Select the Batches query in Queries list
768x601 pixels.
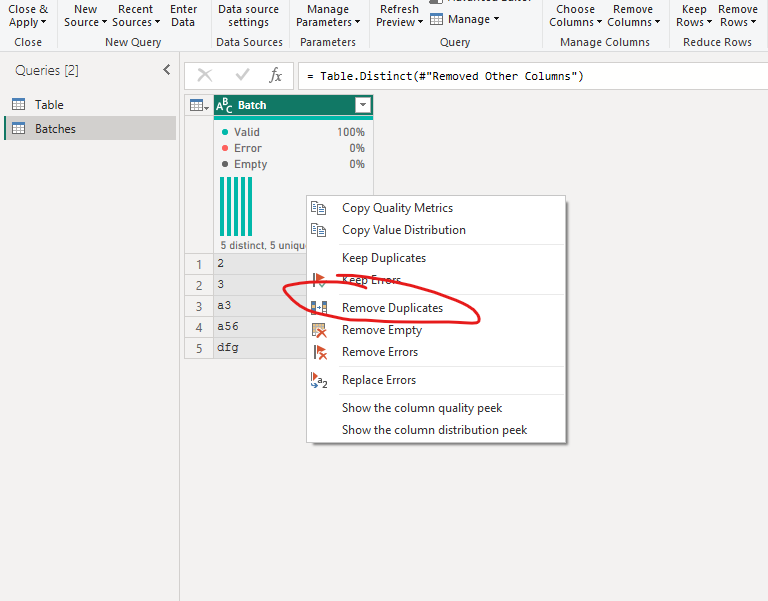[90, 128]
